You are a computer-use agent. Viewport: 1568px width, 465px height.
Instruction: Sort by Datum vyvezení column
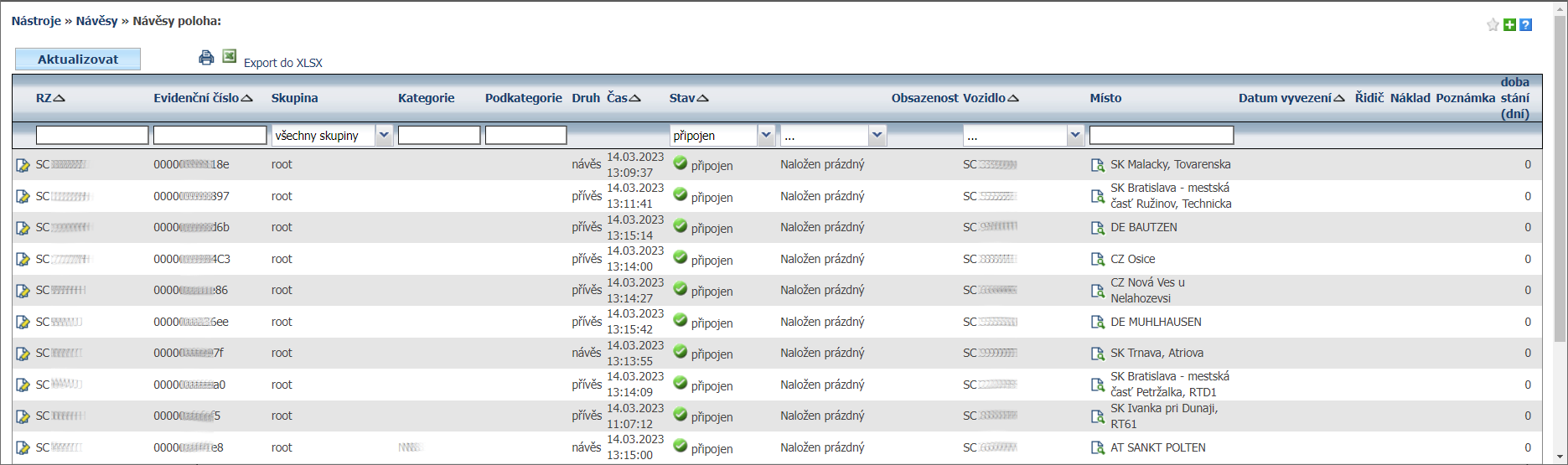click(x=1291, y=98)
